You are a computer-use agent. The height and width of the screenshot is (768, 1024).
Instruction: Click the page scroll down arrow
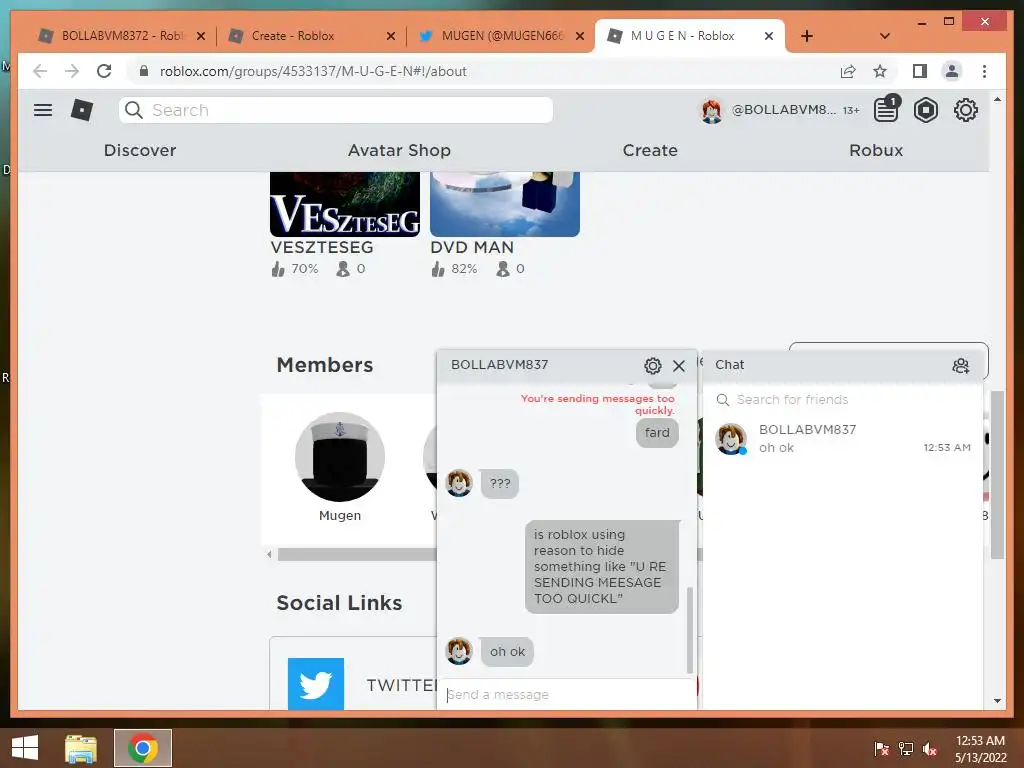[997, 701]
